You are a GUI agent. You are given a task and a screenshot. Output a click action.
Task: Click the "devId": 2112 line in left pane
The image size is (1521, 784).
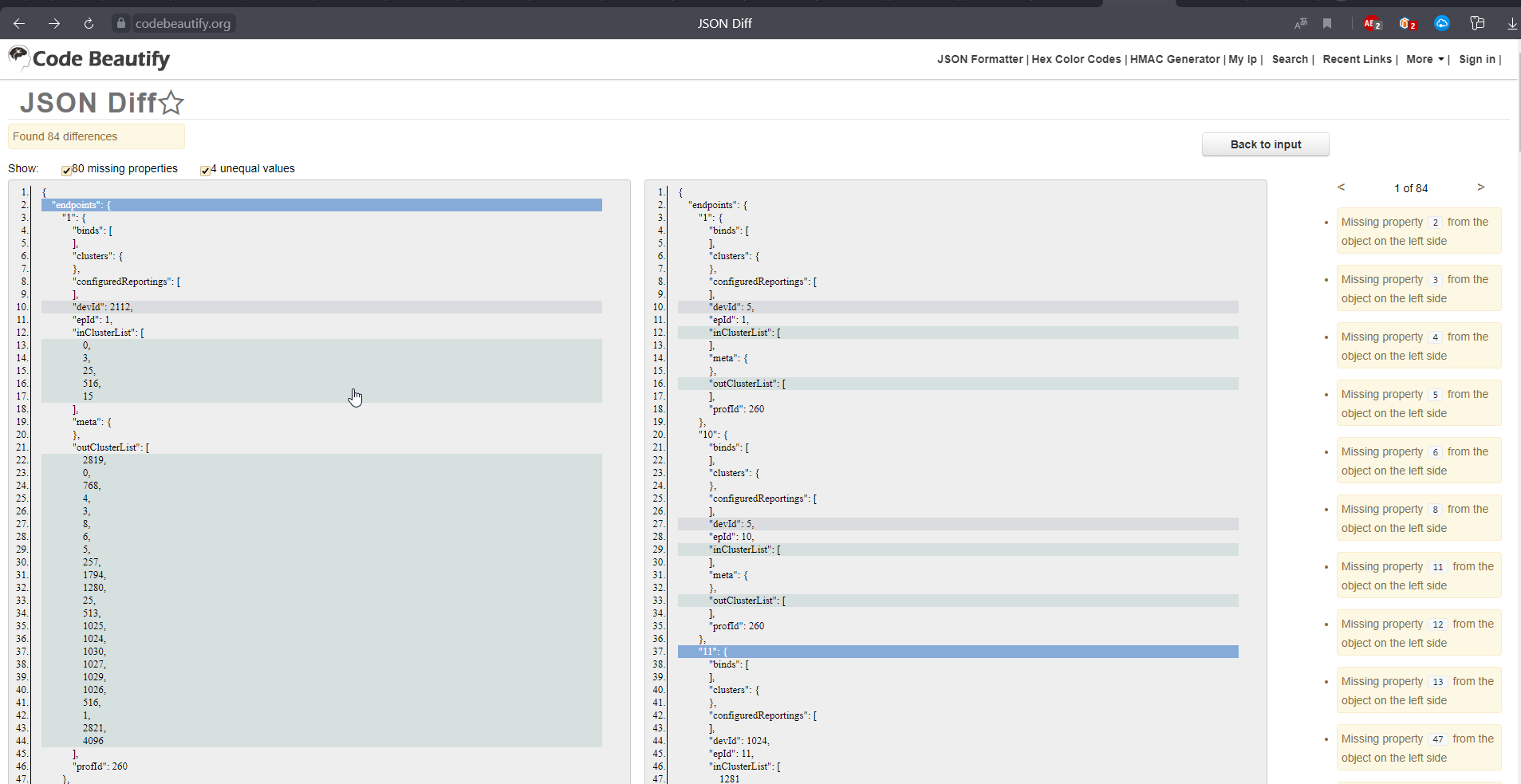321,307
